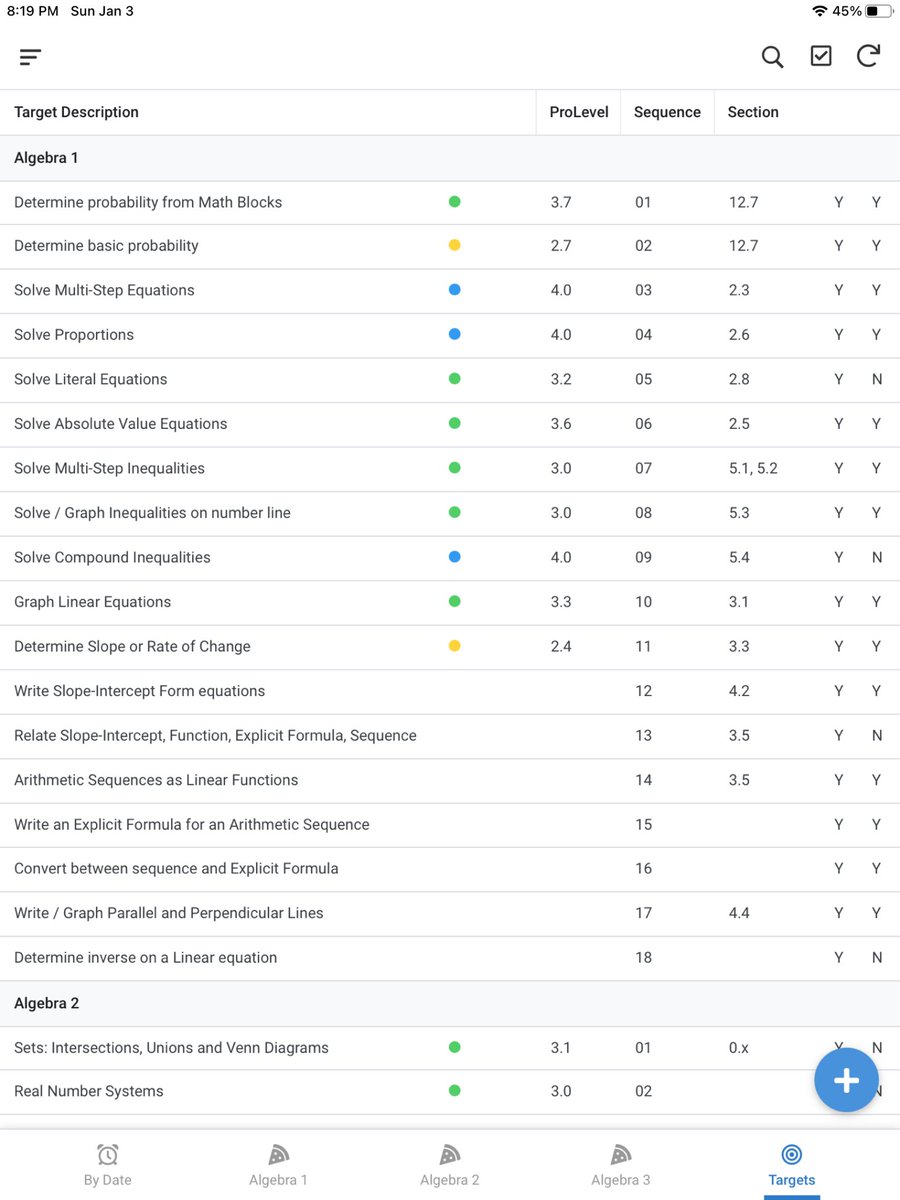Open Write an Explicit Formula for Arithmetic Sequence
The height and width of the screenshot is (1200, 900).
click(450, 825)
